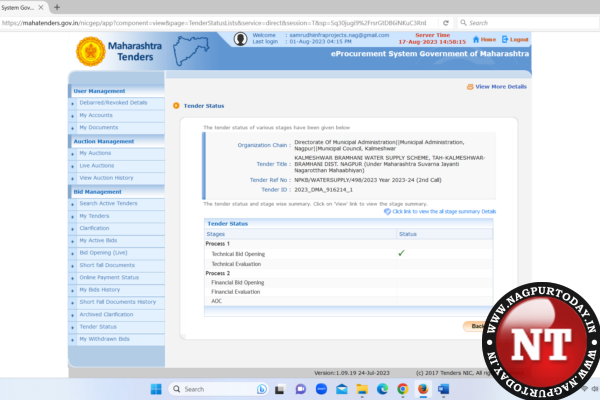Click the Financial Bid Opening stage row
Screen dimensions: 600x400
pos(348,282)
